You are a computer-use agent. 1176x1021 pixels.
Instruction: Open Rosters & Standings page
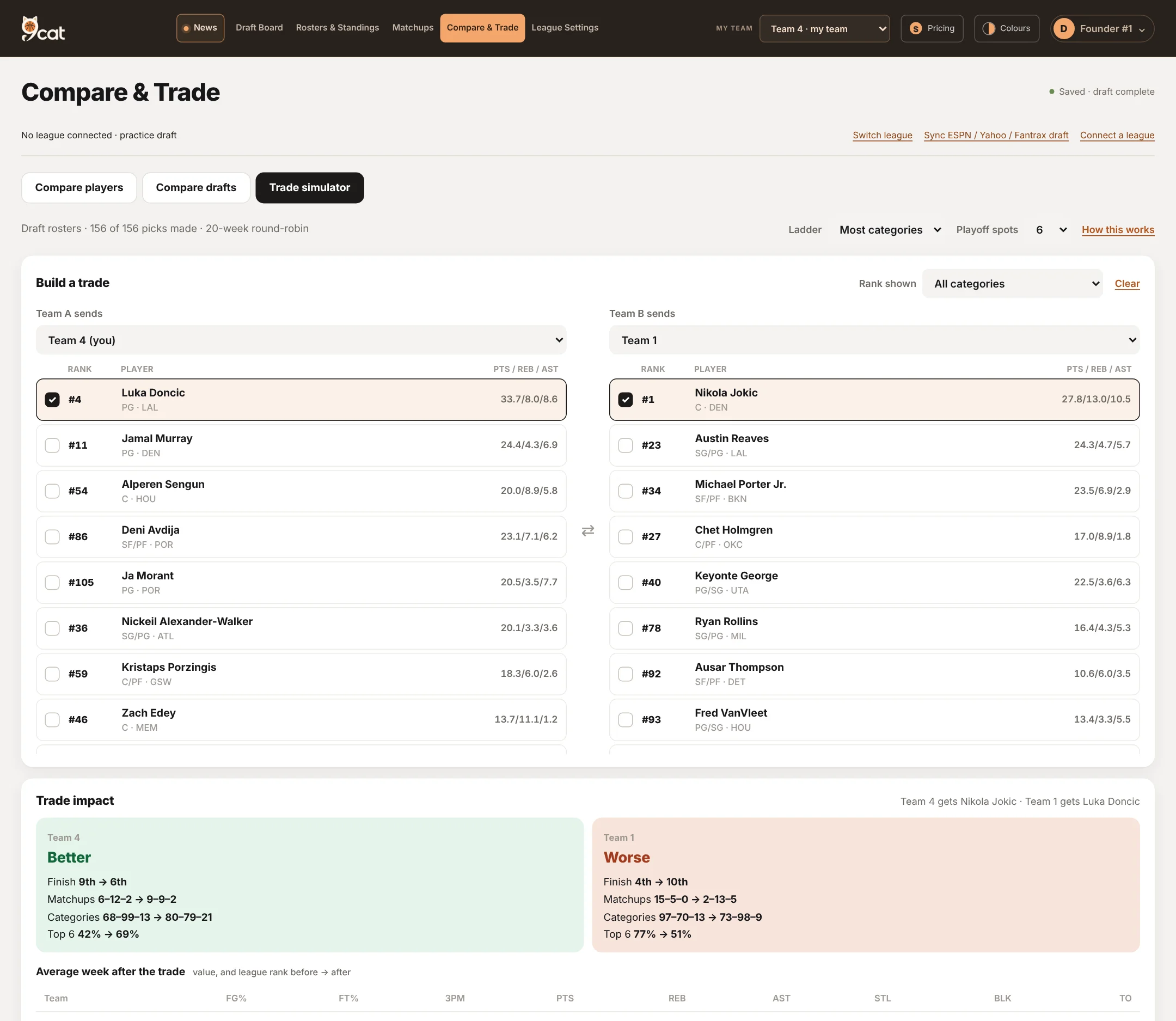coord(338,28)
